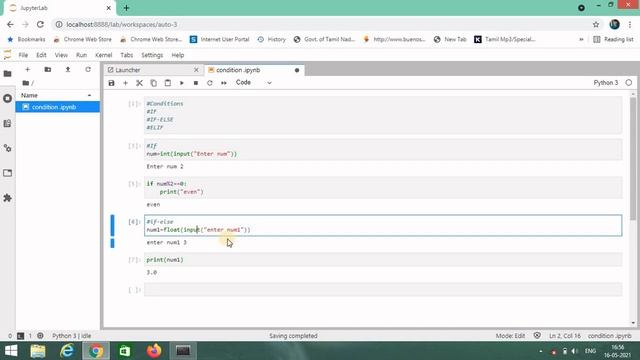Click the kernel status circle indicator
This screenshot has width=640, height=360.
(x=629, y=82)
